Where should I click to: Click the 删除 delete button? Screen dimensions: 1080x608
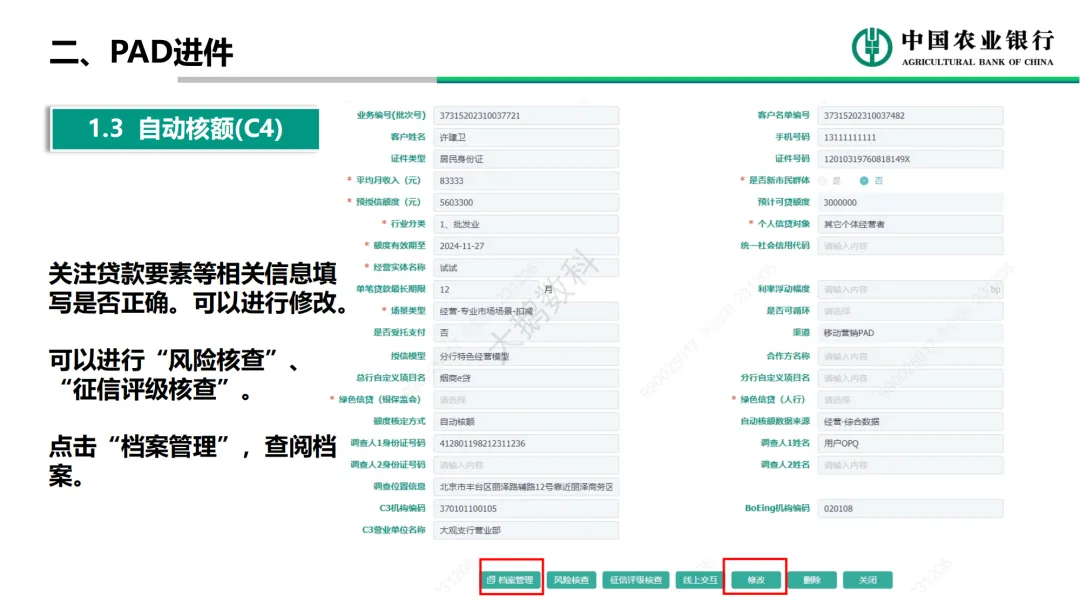pos(812,580)
